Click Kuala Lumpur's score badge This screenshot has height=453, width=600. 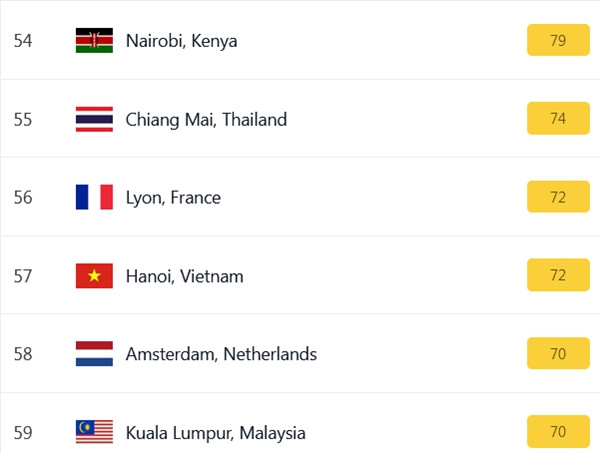point(557,432)
